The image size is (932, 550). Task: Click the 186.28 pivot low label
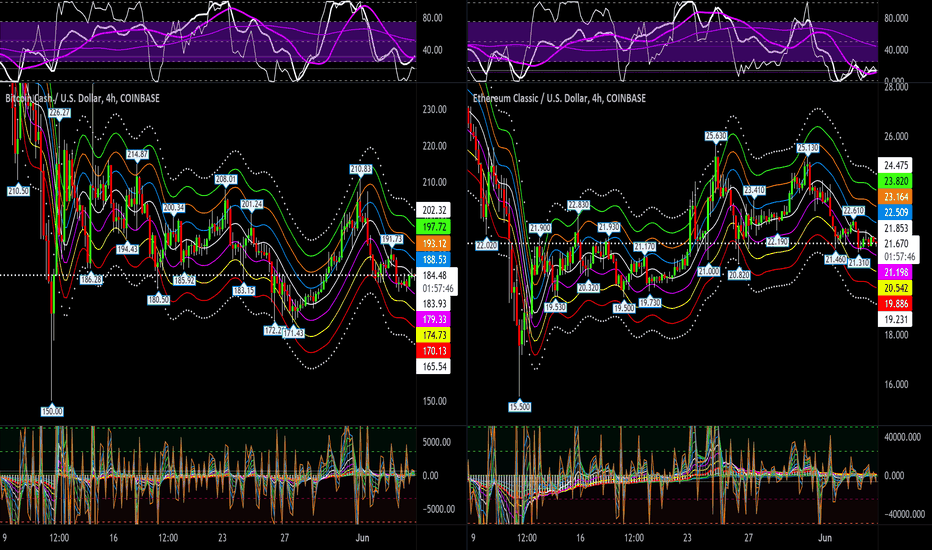tap(91, 279)
